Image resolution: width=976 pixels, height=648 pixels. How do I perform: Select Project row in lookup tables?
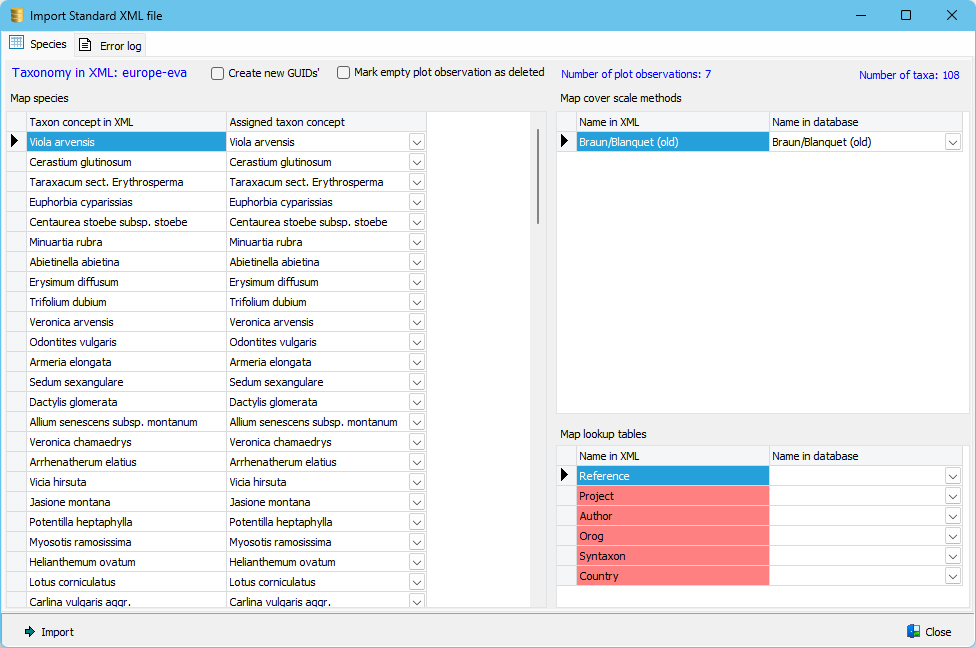tap(673, 496)
